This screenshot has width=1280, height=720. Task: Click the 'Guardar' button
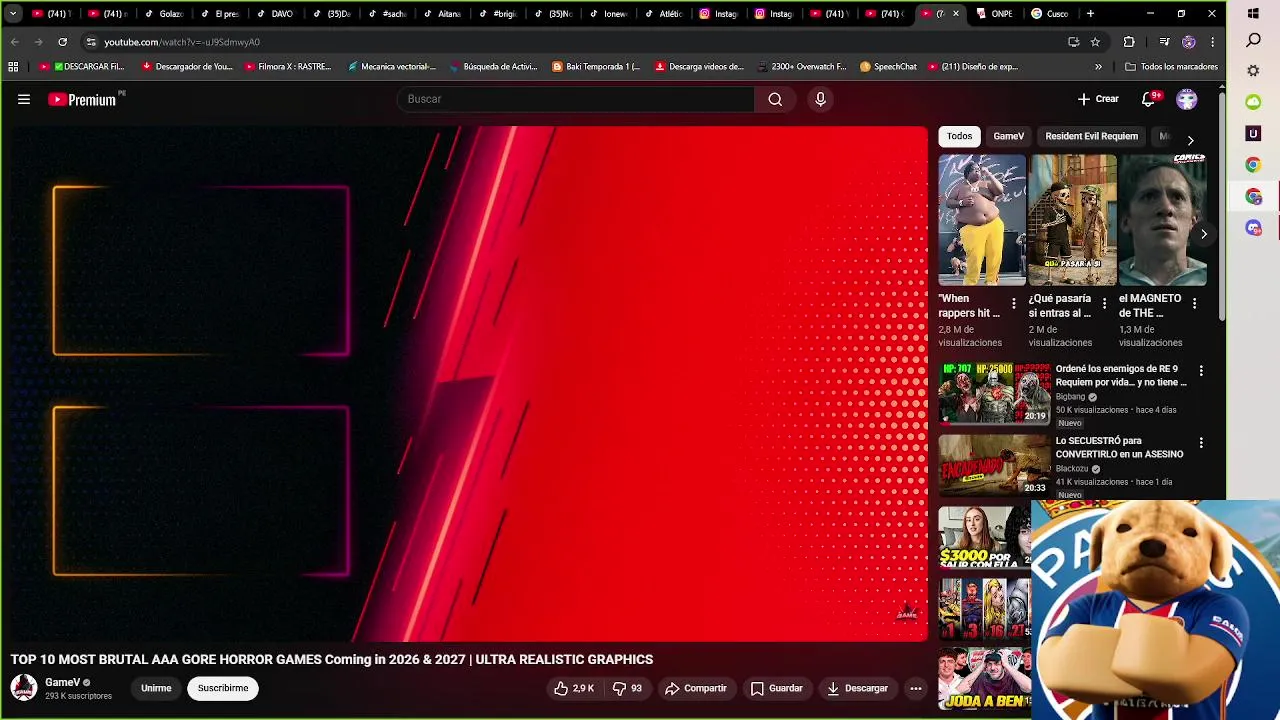click(x=777, y=688)
